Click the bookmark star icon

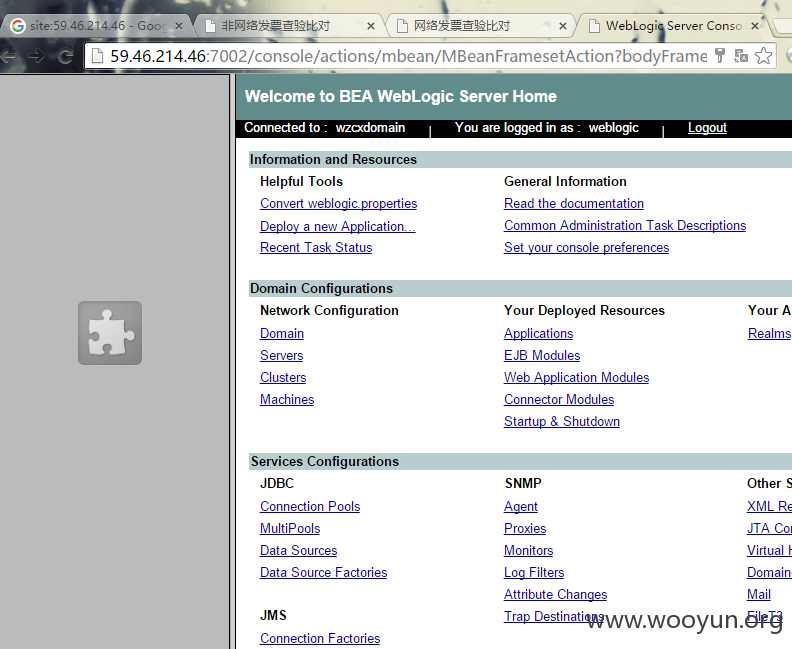tap(763, 56)
